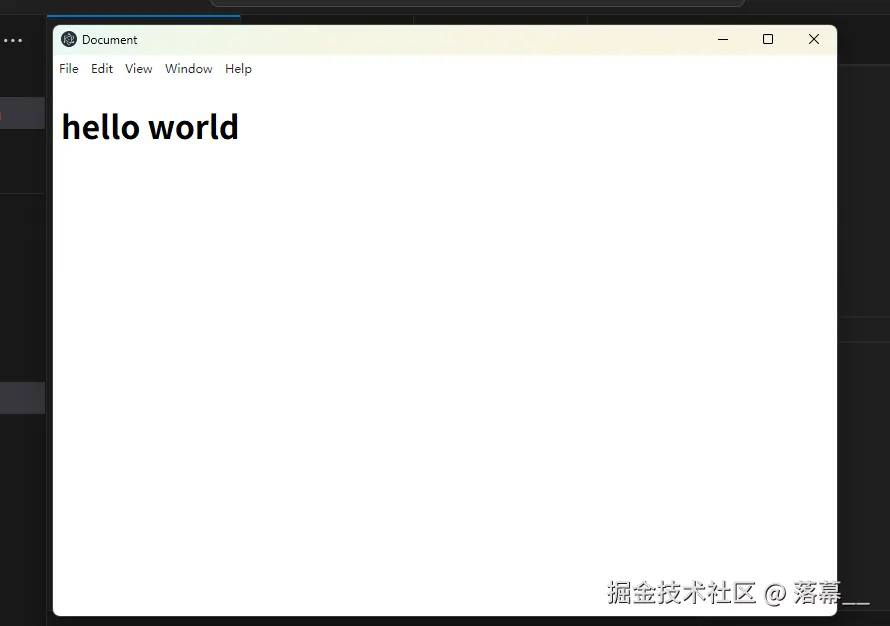Click the red-marked item in the left sidebar

22,113
